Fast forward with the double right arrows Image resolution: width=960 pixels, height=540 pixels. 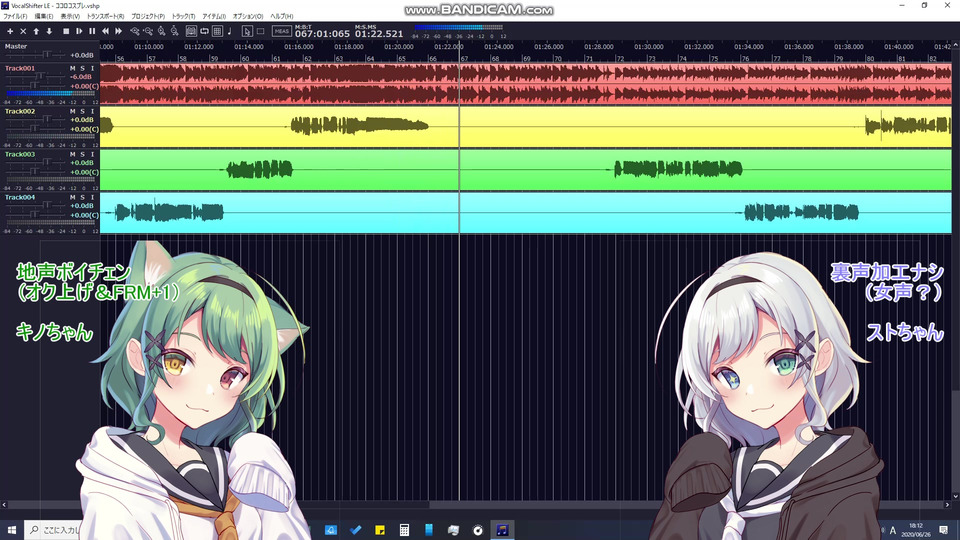pyautogui.click(x=119, y=31)
